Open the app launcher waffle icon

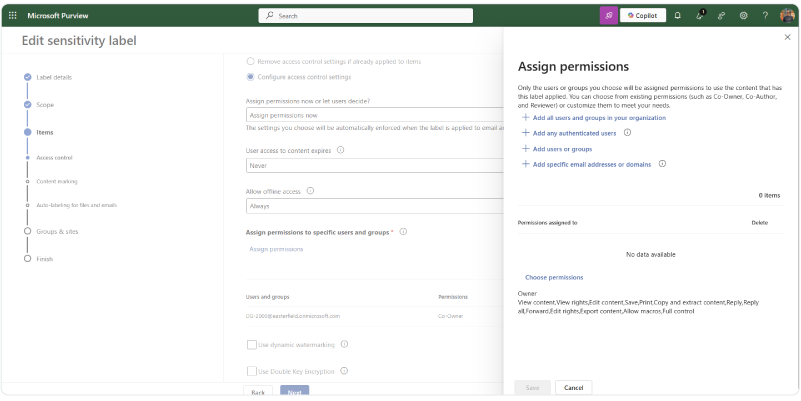(x=12, y=15)
